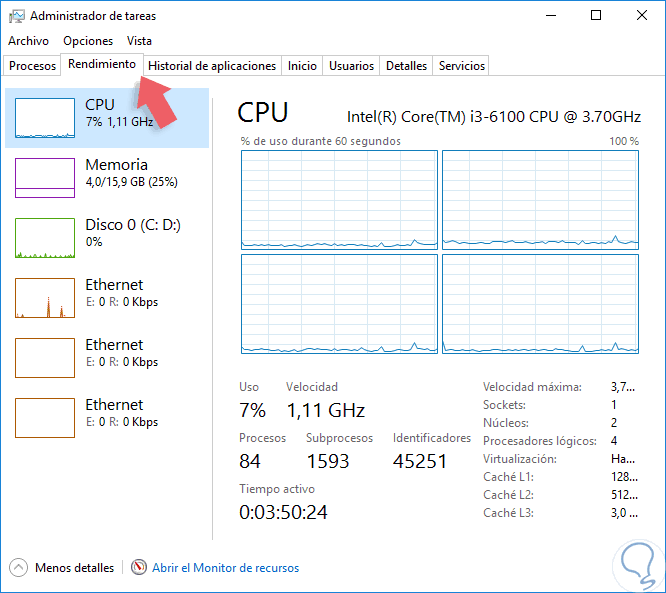The height and width of the screenshot is (593, 666).
Task: Click '% de uso durante 60 segundos' label
Action: [x=321, y=141]
